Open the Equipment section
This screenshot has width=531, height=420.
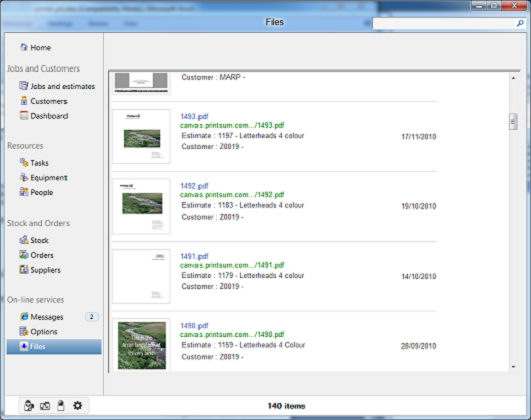point(43,177)
